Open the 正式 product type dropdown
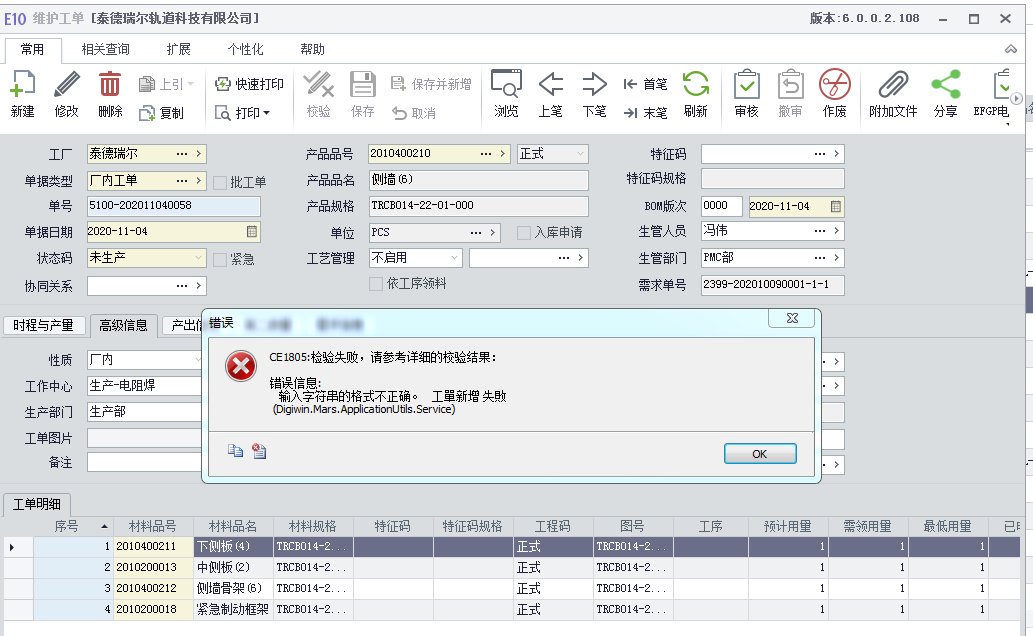 (580, 154)
